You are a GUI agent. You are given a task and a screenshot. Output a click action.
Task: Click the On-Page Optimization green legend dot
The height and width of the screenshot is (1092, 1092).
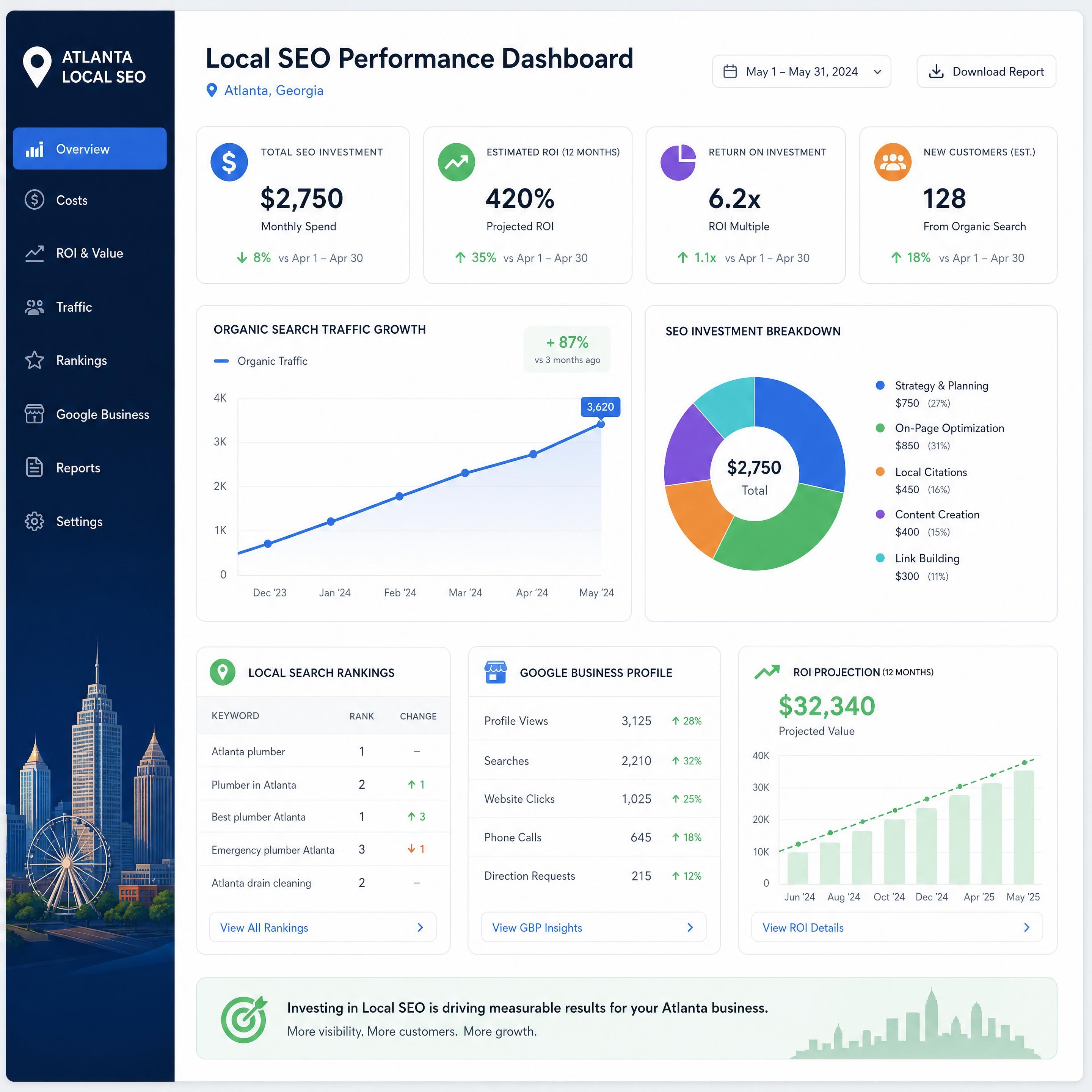pyautogui.click(x=880, y=428)
